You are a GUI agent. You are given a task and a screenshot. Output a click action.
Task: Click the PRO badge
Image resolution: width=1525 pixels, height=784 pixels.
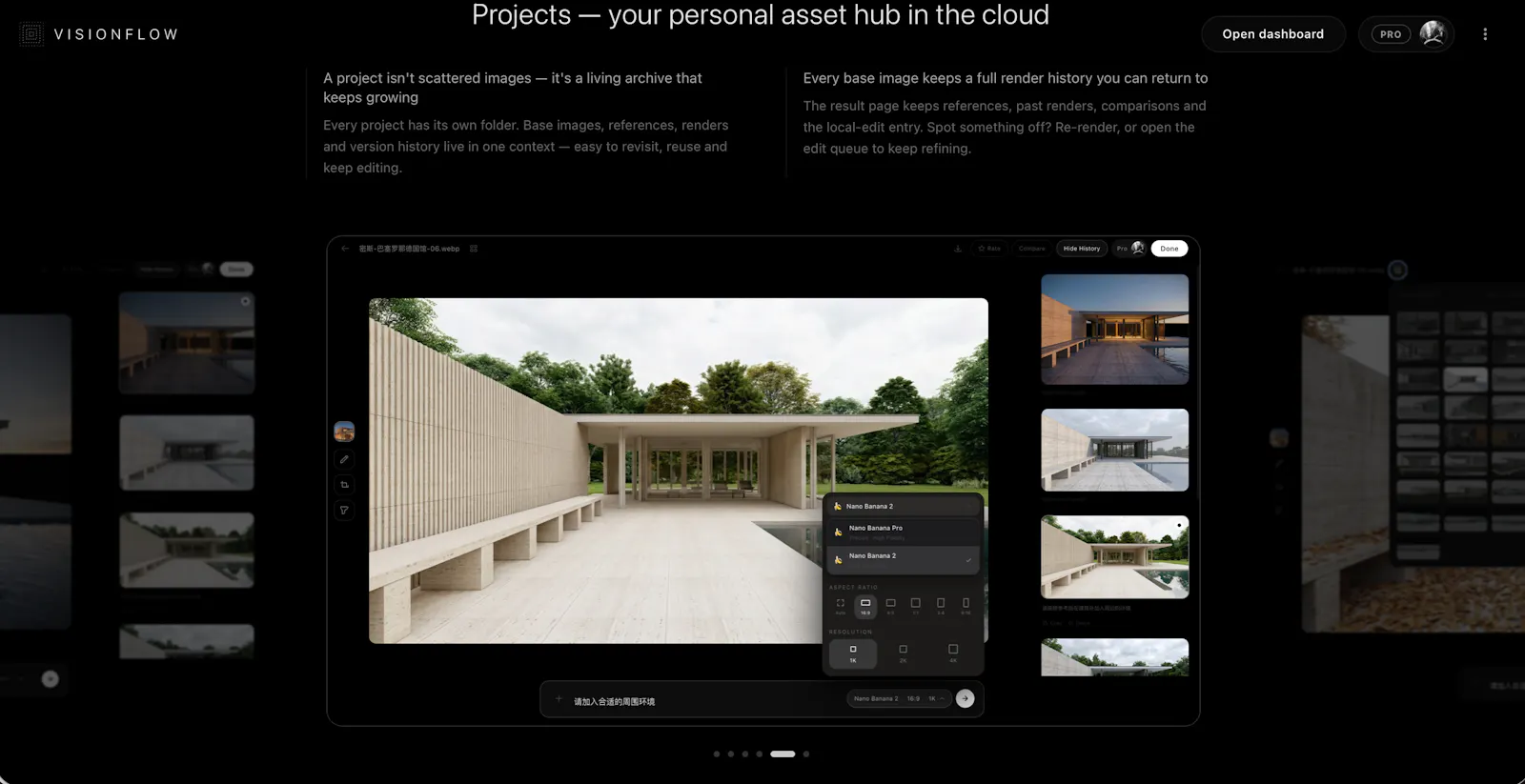pyautogui.click(x=1391, y=34)
